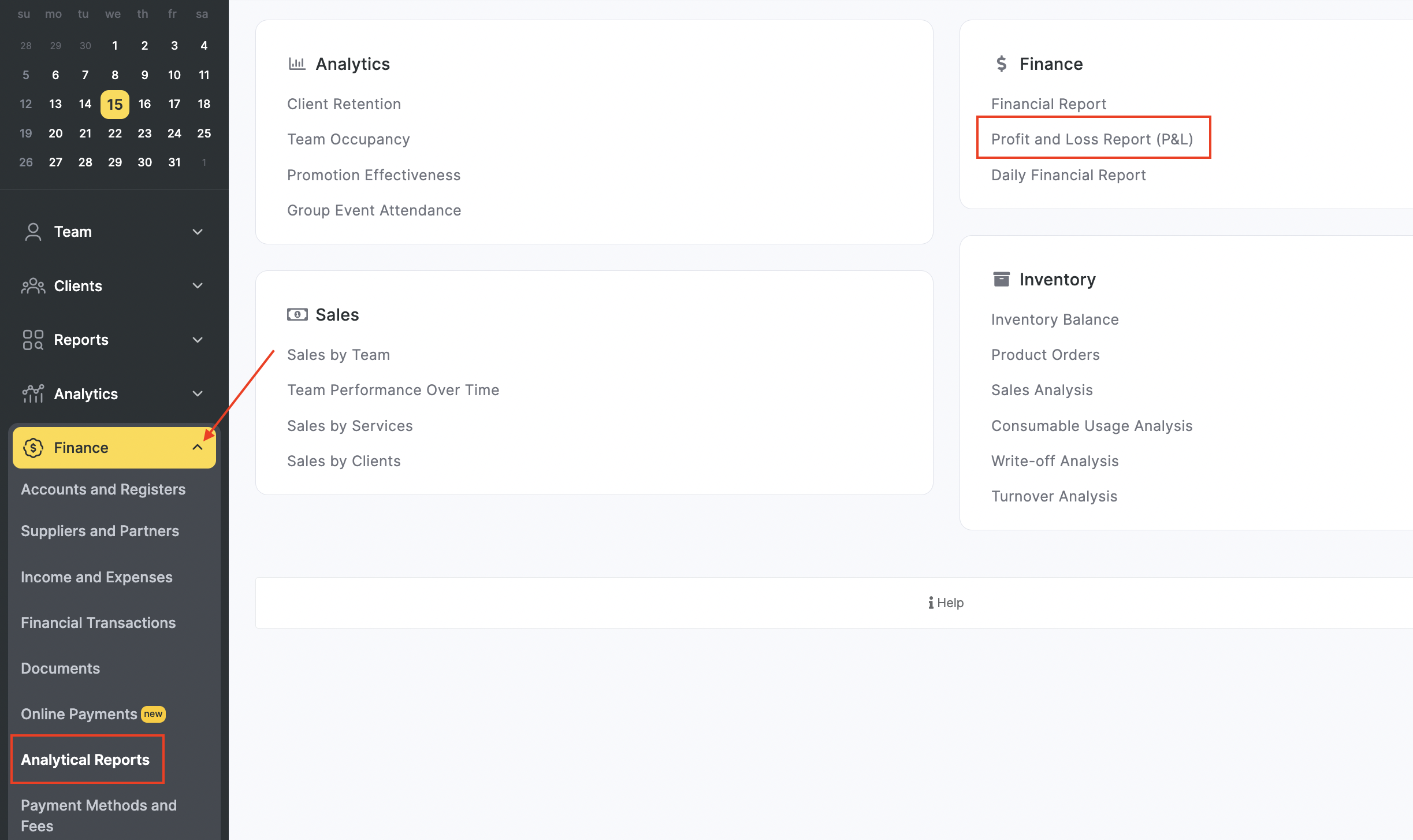This screenshot has height=840, width=1413.
Task: Click the Finance dollar badge icon
Action: click(33, 448)
